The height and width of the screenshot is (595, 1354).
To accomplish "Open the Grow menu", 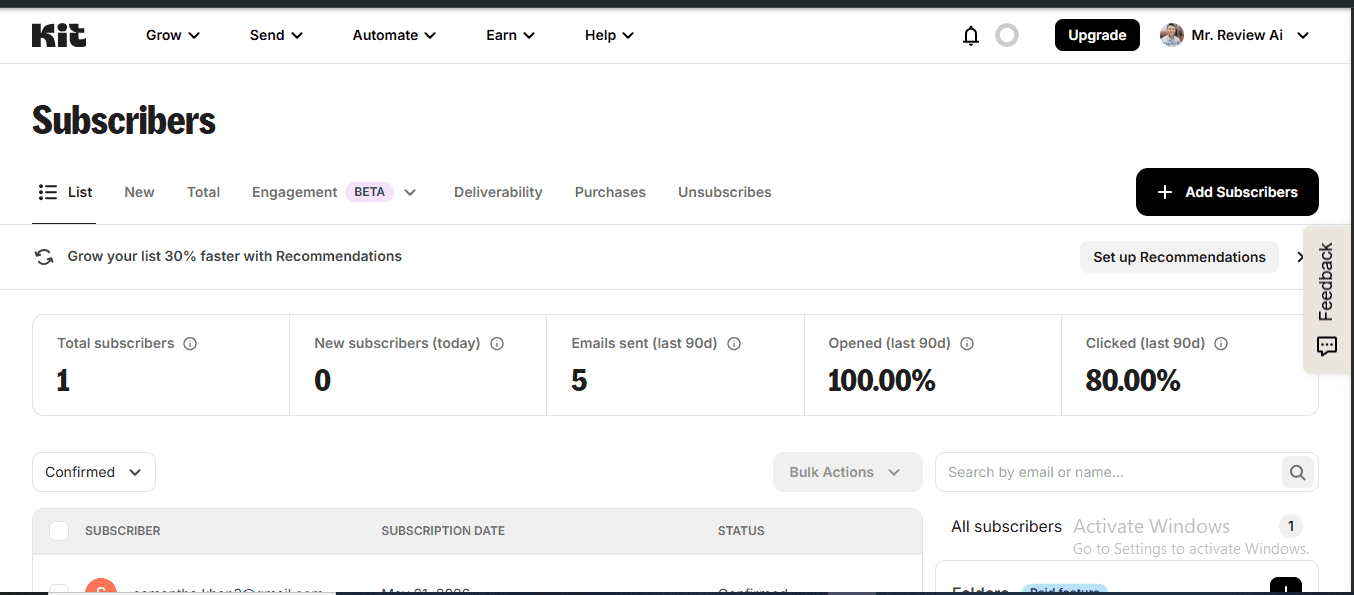I will (x=173, y=35).
